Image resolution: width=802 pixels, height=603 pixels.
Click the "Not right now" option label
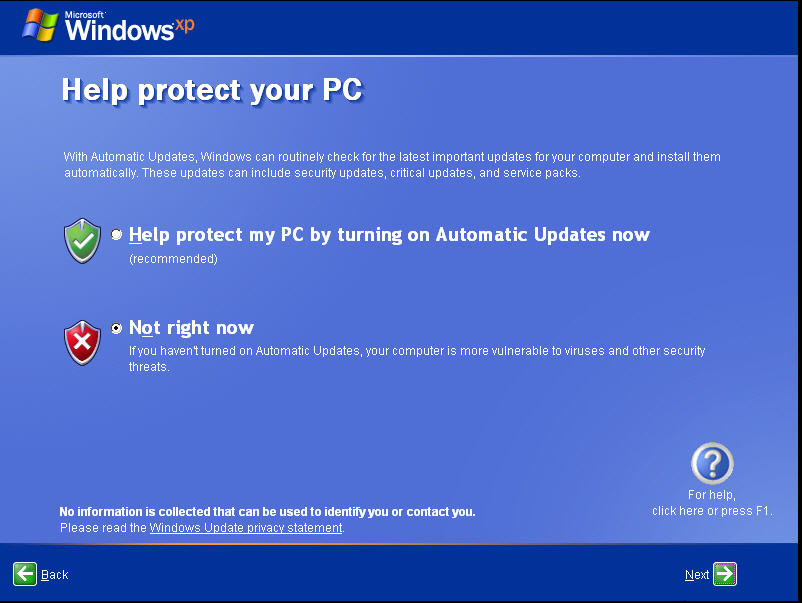(192, 328)
